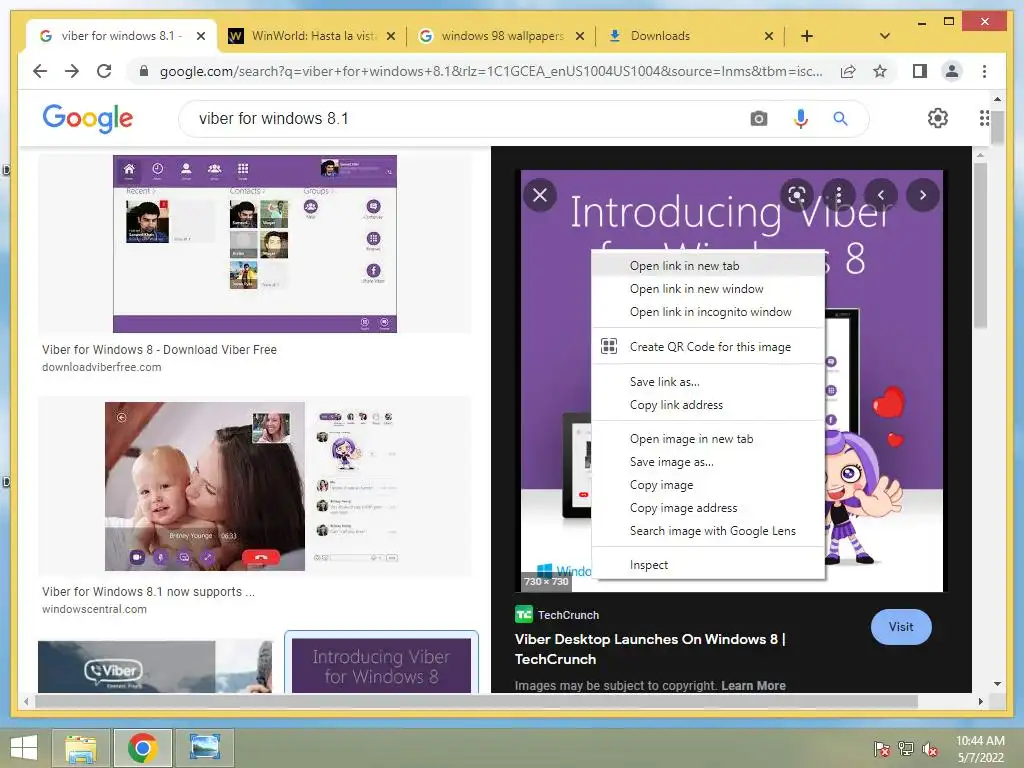The height and width of the screenshot is (768, 1024).
Task: Click the address bar URL
Action: point(491,71)
